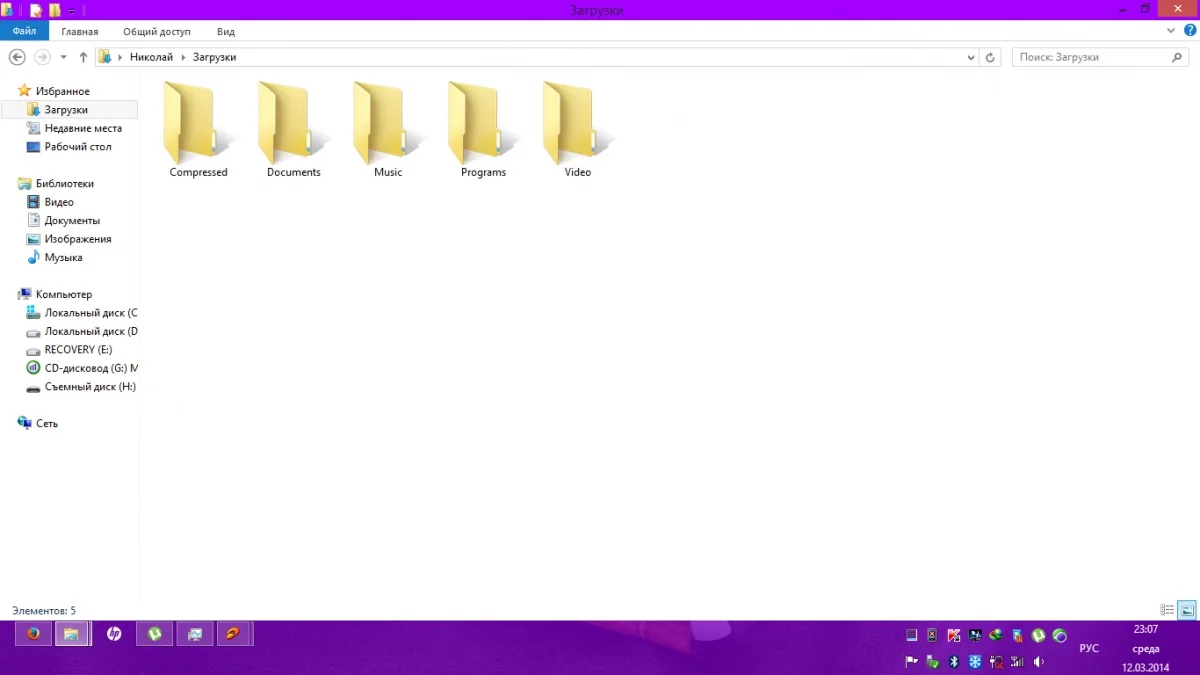Open the Изображения library
Screen dimensions: 1200x675
tap(69, 239)
